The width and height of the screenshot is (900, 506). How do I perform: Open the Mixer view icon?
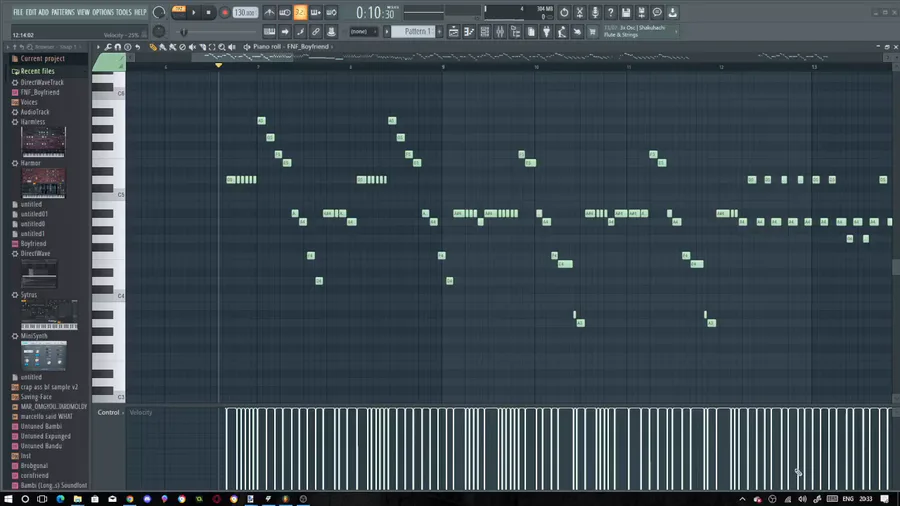(x=500, y=32)
